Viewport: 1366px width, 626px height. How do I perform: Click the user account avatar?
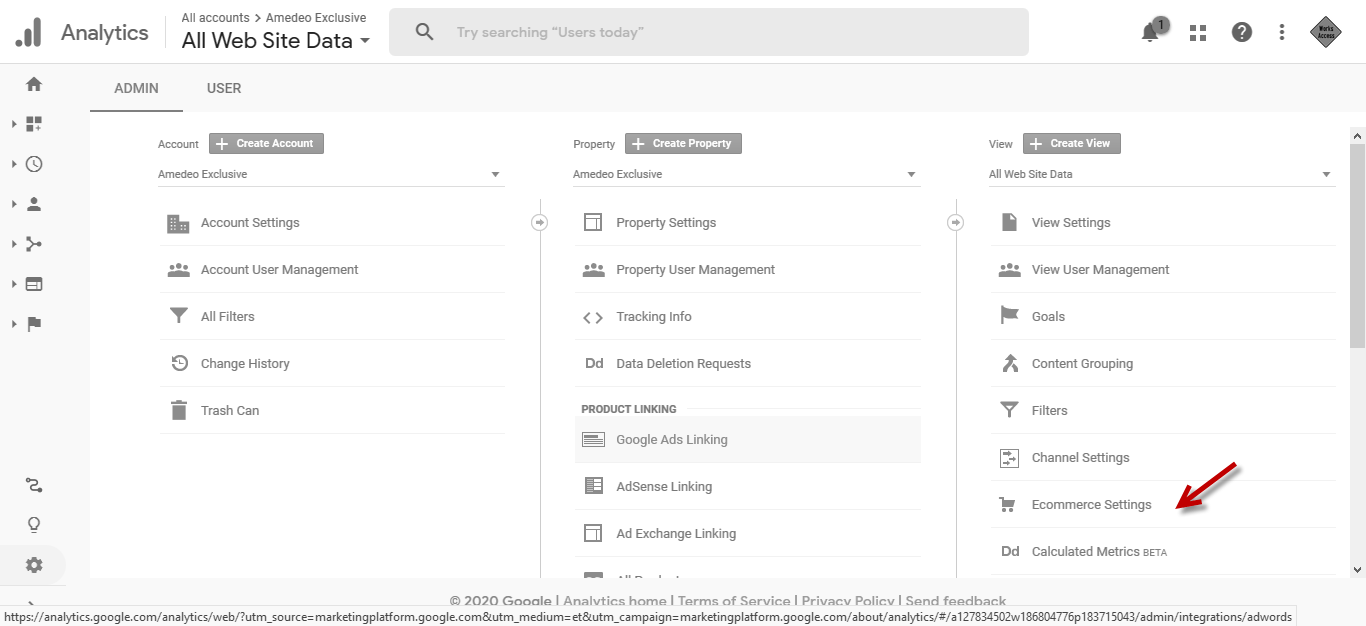(x=1325, y=32)
